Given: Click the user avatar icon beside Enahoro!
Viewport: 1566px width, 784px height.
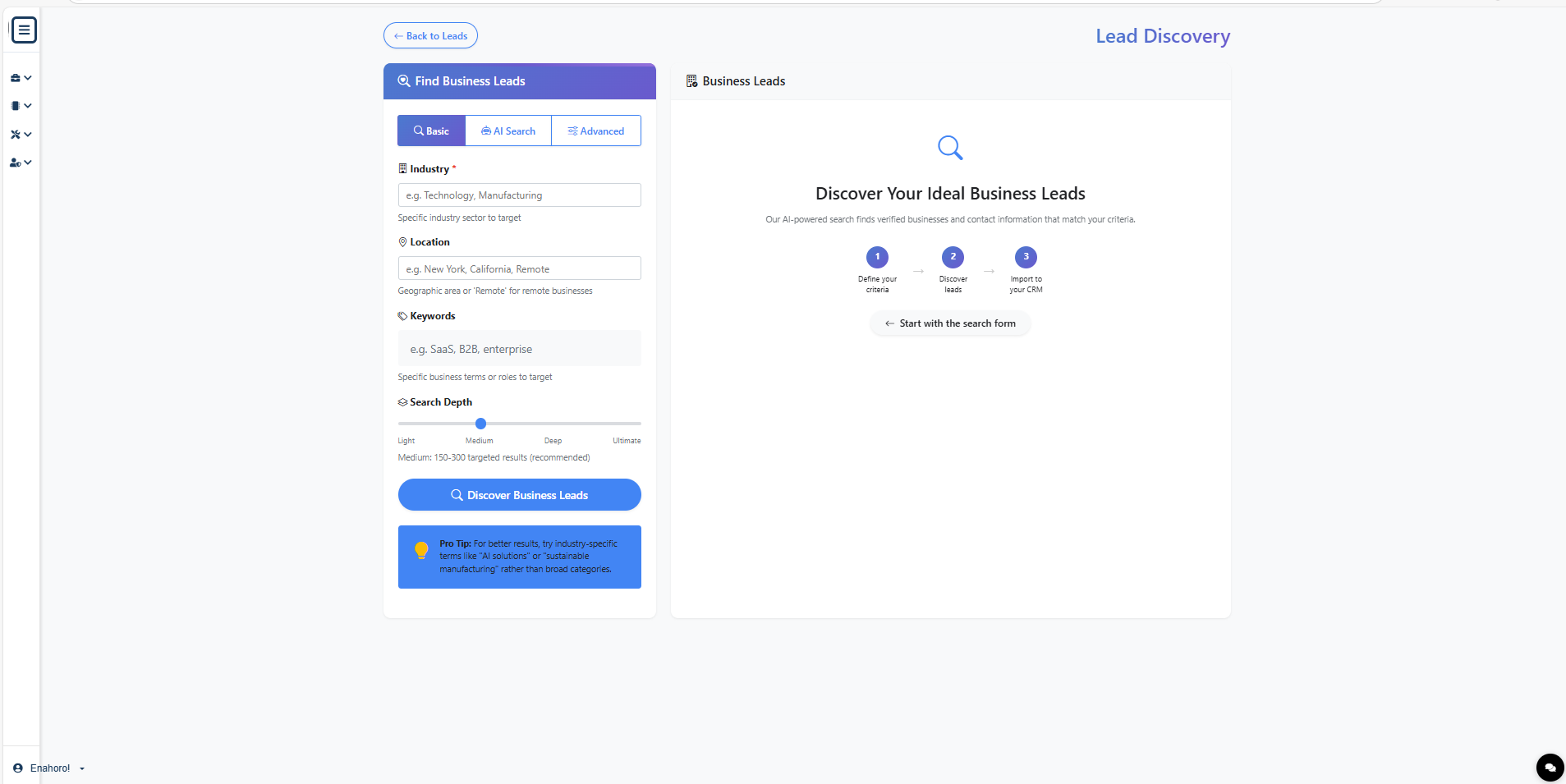Looking at the screenshot, I should click(18, 768).
